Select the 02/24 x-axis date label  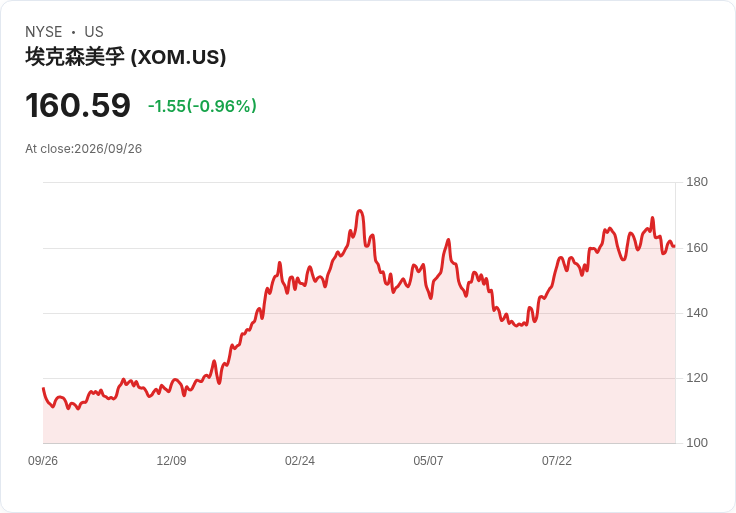(299, 460)
